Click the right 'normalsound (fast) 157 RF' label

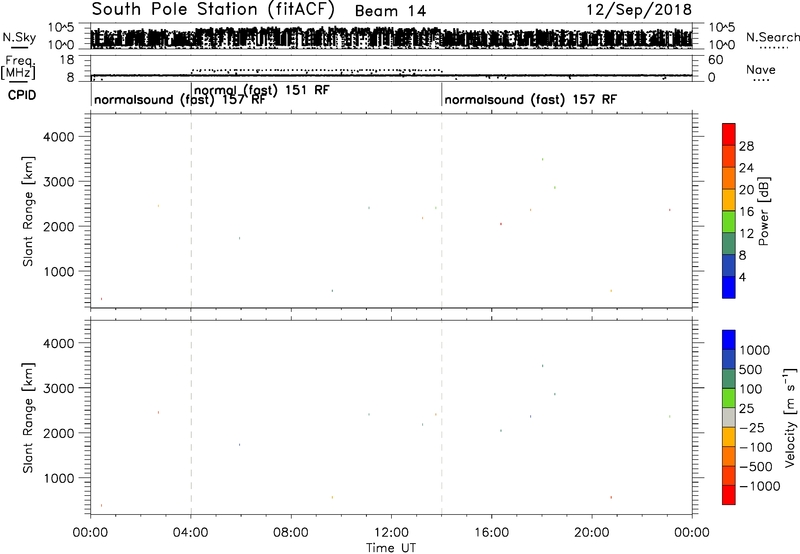click(x=531, y=99)
